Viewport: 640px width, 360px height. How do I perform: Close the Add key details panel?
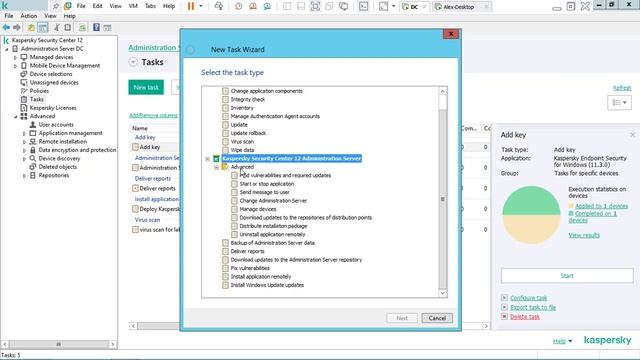[633, 135]
